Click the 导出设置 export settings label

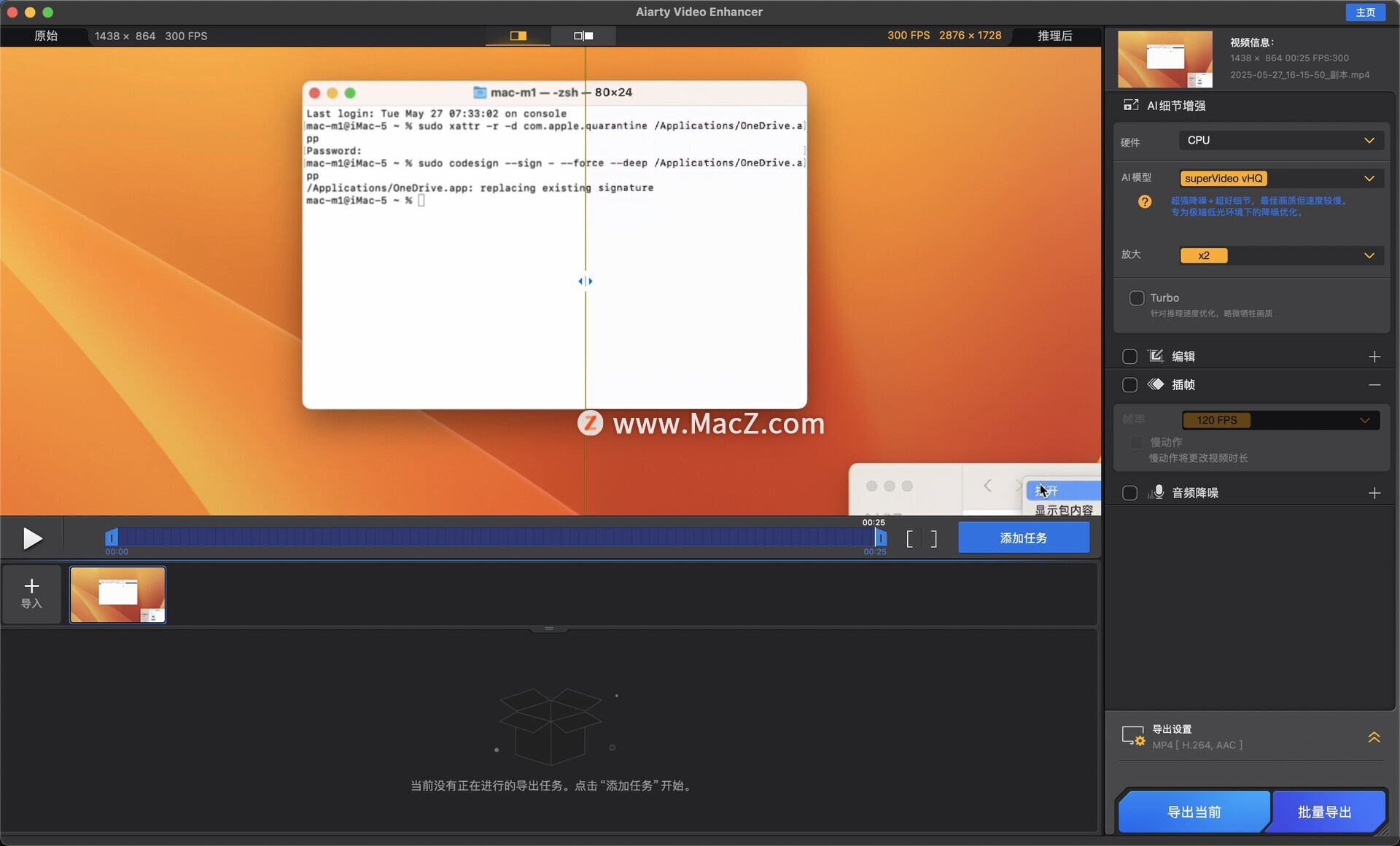pos(1172,729)
